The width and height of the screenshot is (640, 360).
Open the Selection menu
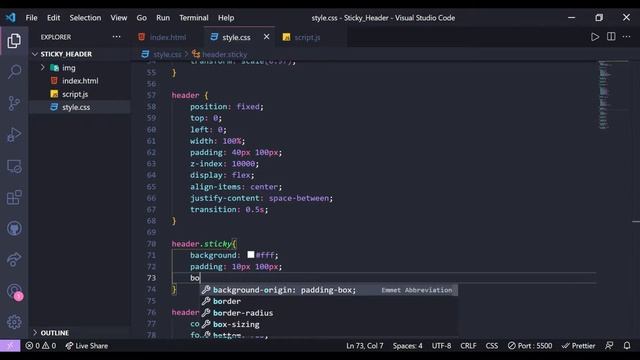click(85, 18)
